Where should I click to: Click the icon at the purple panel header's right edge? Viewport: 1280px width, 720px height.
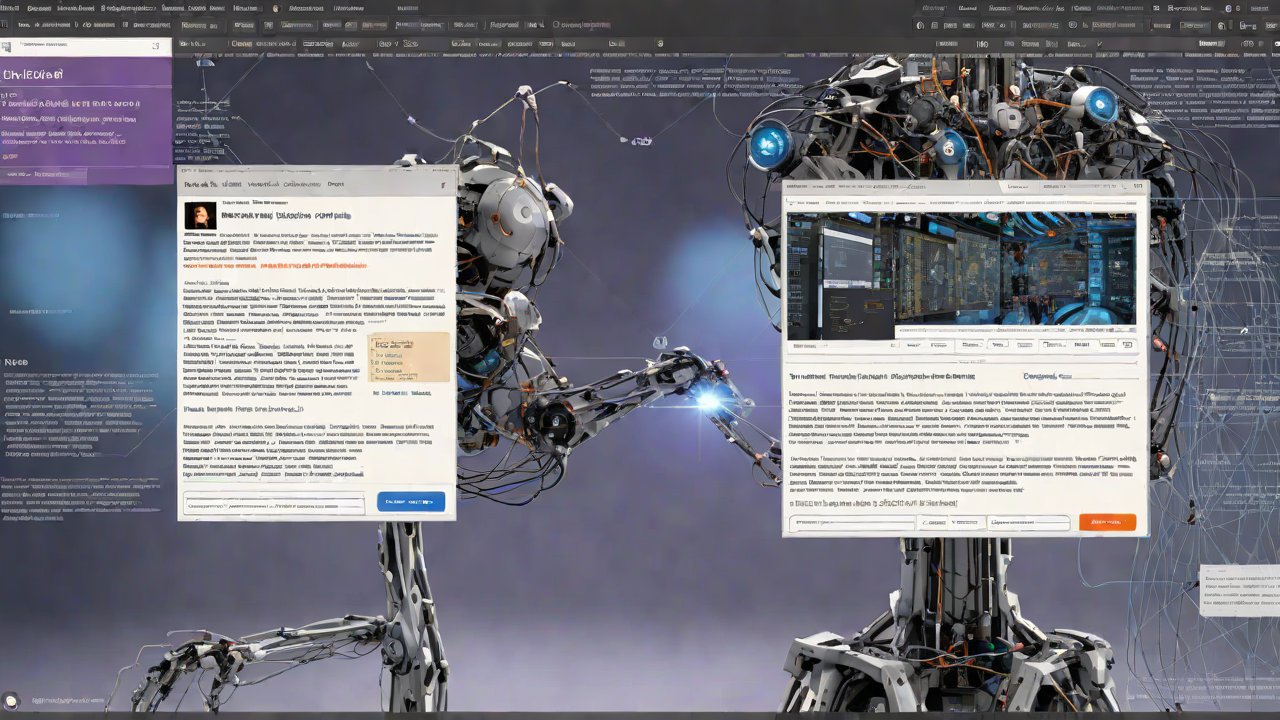click(x=155, y=46)
